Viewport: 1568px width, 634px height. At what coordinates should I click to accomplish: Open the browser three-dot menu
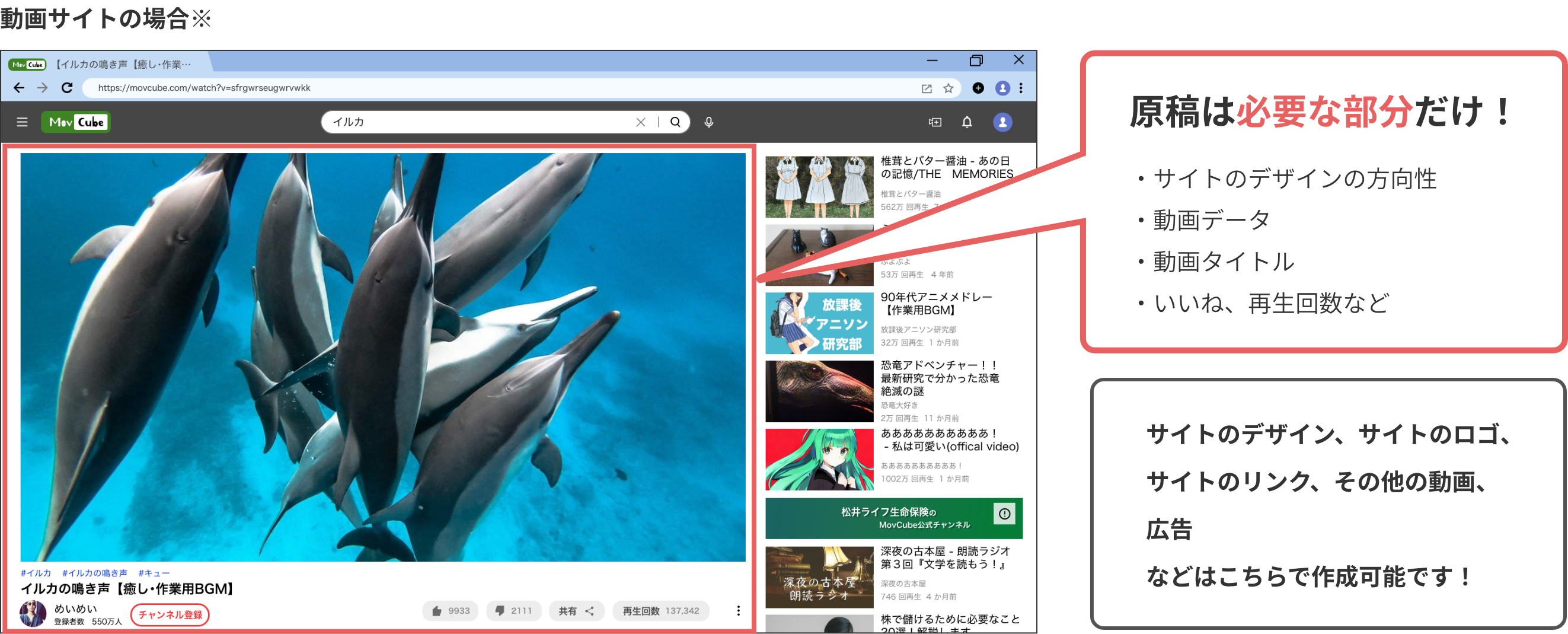click(1021, 88)
